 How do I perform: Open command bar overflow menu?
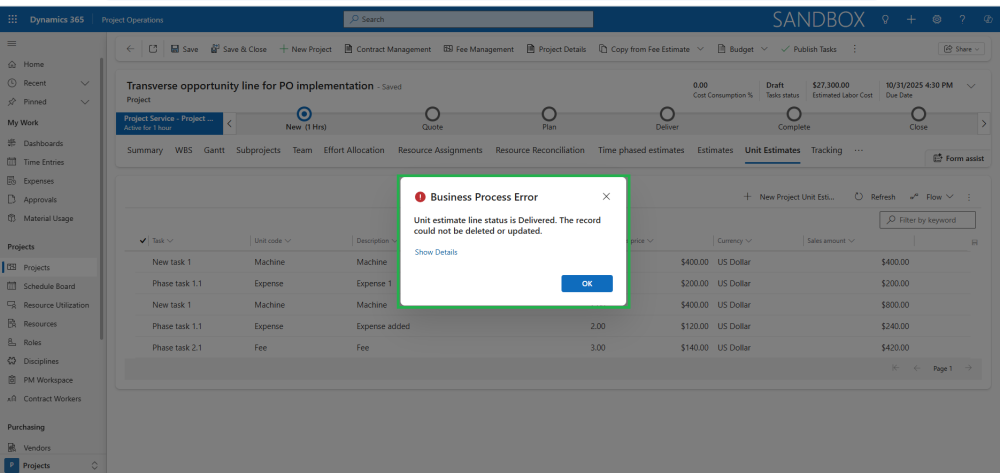click(855, 49)
